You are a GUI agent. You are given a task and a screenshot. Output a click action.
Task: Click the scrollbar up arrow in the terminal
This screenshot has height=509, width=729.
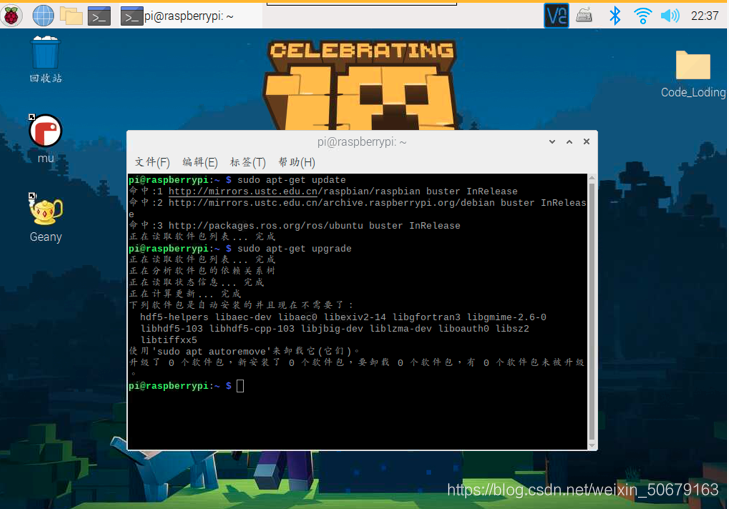click(592, 178)
